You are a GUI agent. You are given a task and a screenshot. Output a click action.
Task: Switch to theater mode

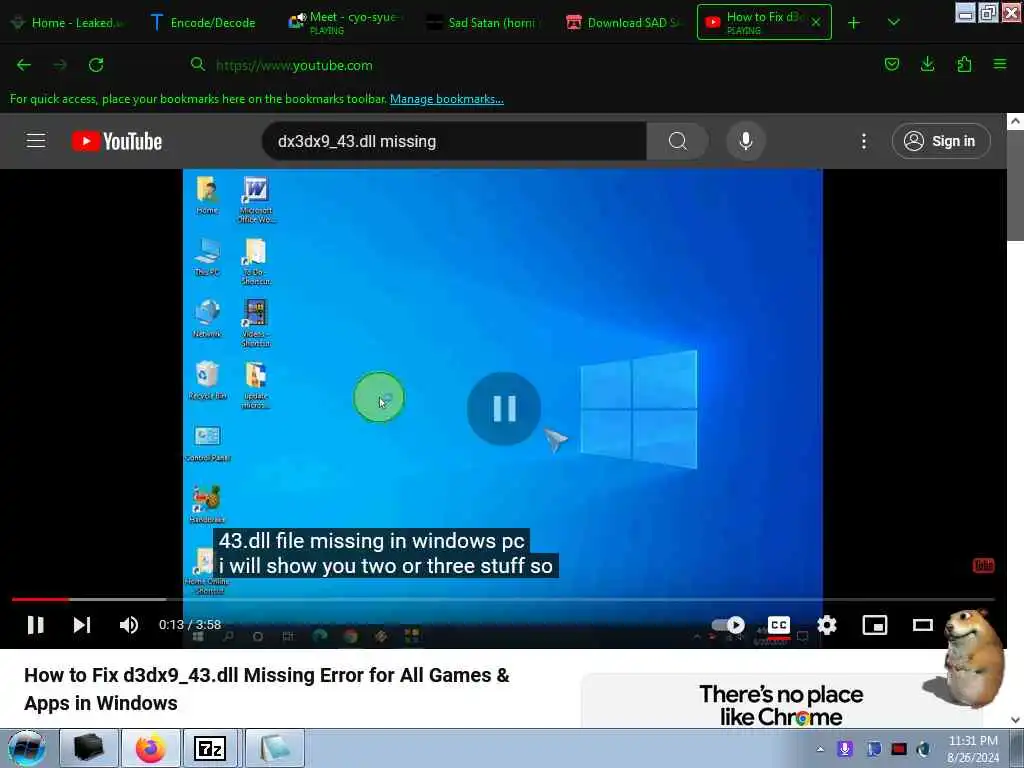(922, 625)
